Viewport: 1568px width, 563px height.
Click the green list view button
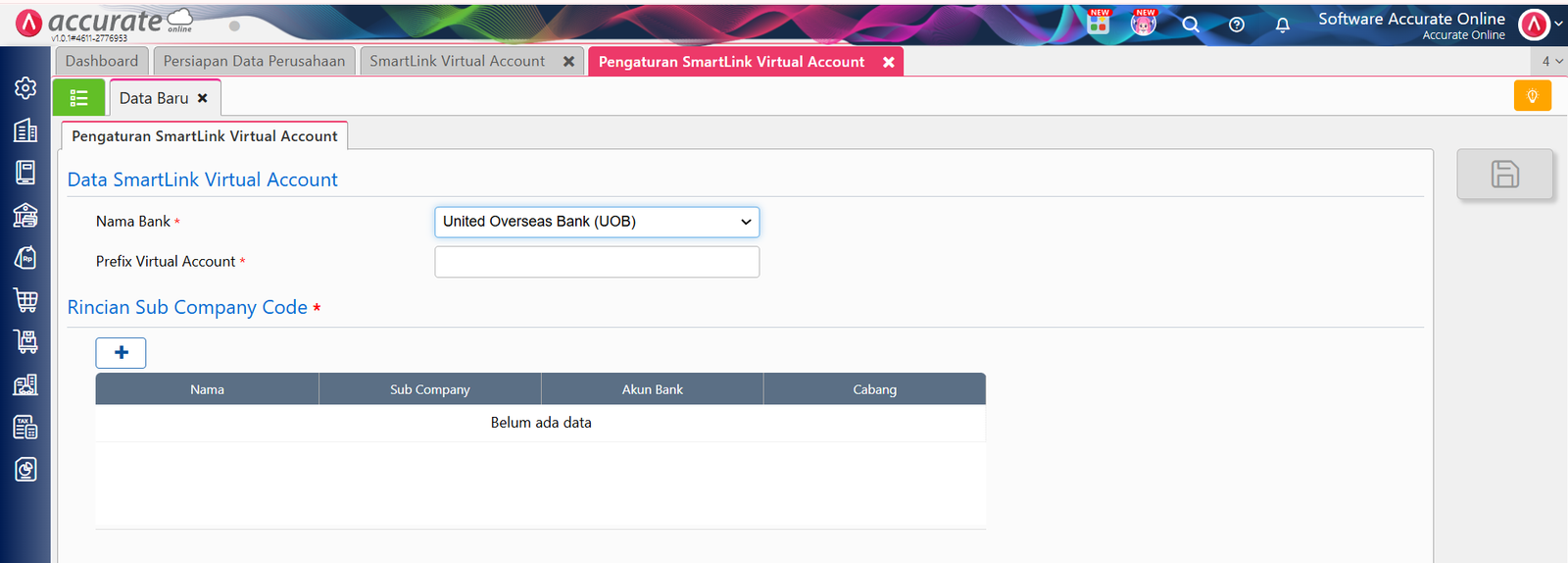(x=78, y=97)
